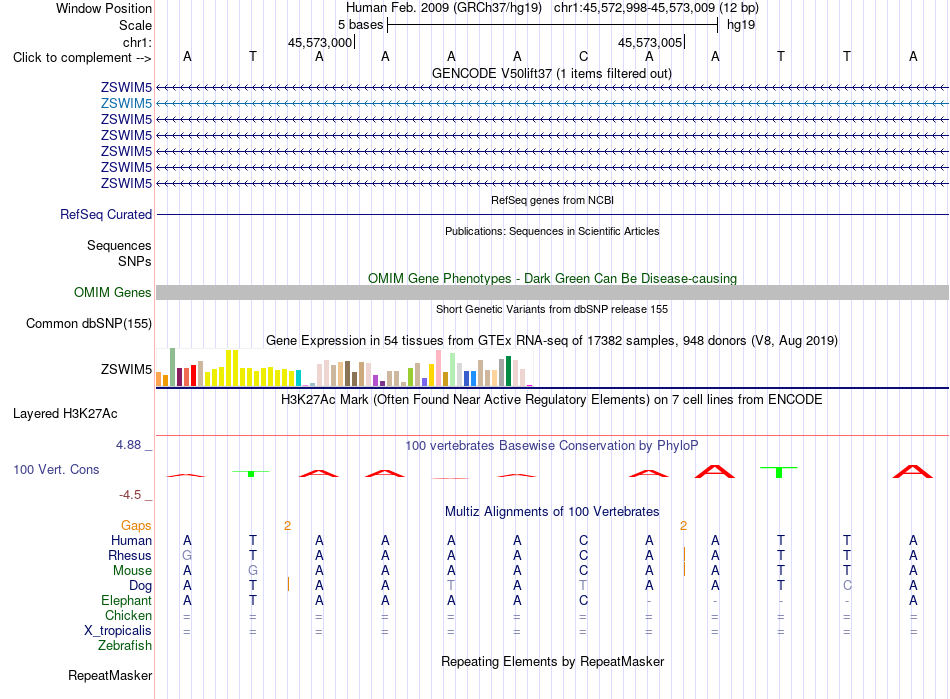This screenshot has width=950, height=699.
Task: Open the GENCODE V50lift37 track title
Action: click(x=551, y=73)
